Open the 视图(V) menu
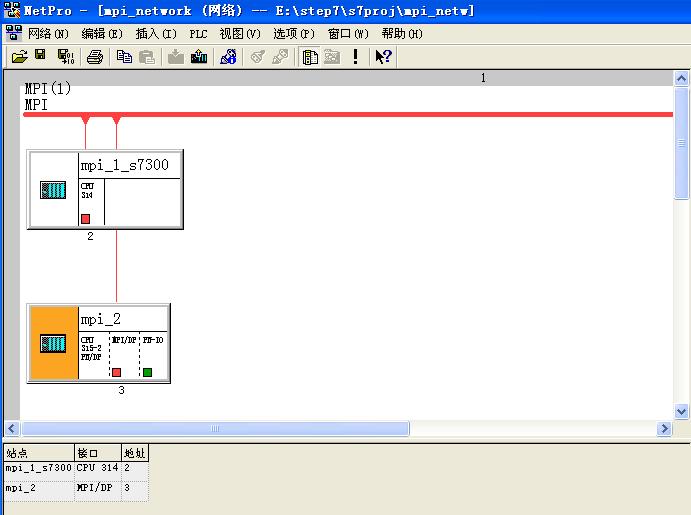This screenshot has height=515, width=691. click(x=240, y=33)
